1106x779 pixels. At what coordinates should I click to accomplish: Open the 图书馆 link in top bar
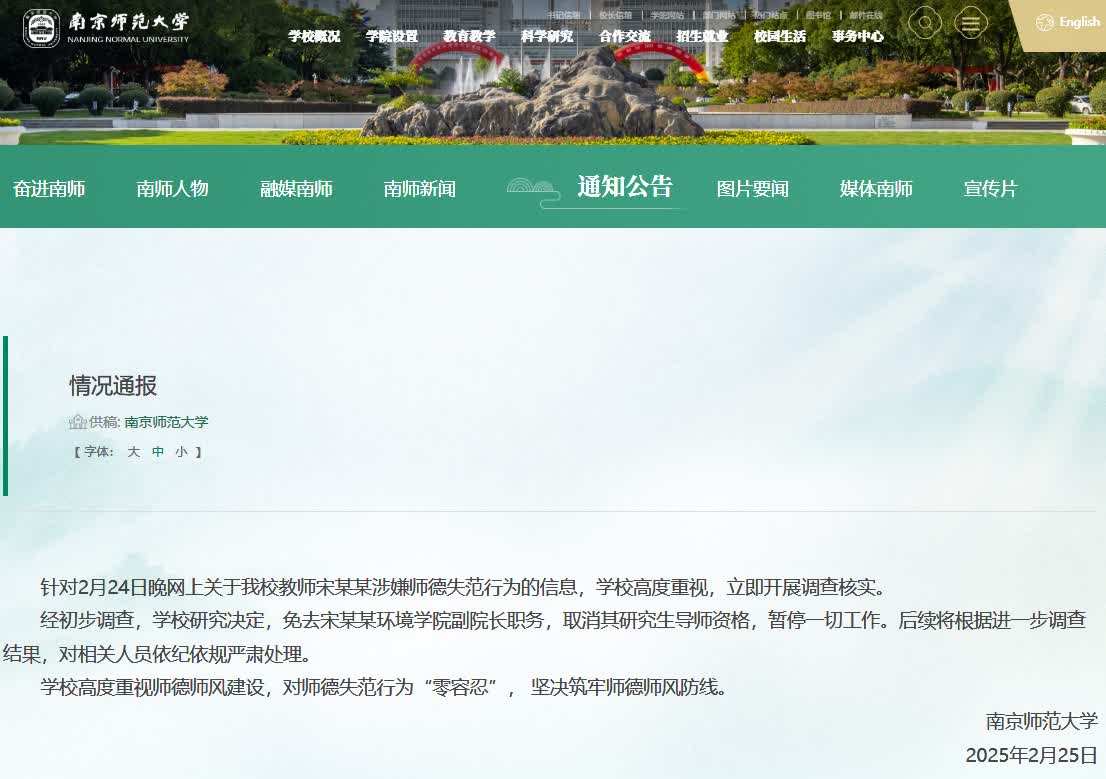[818, 15]
